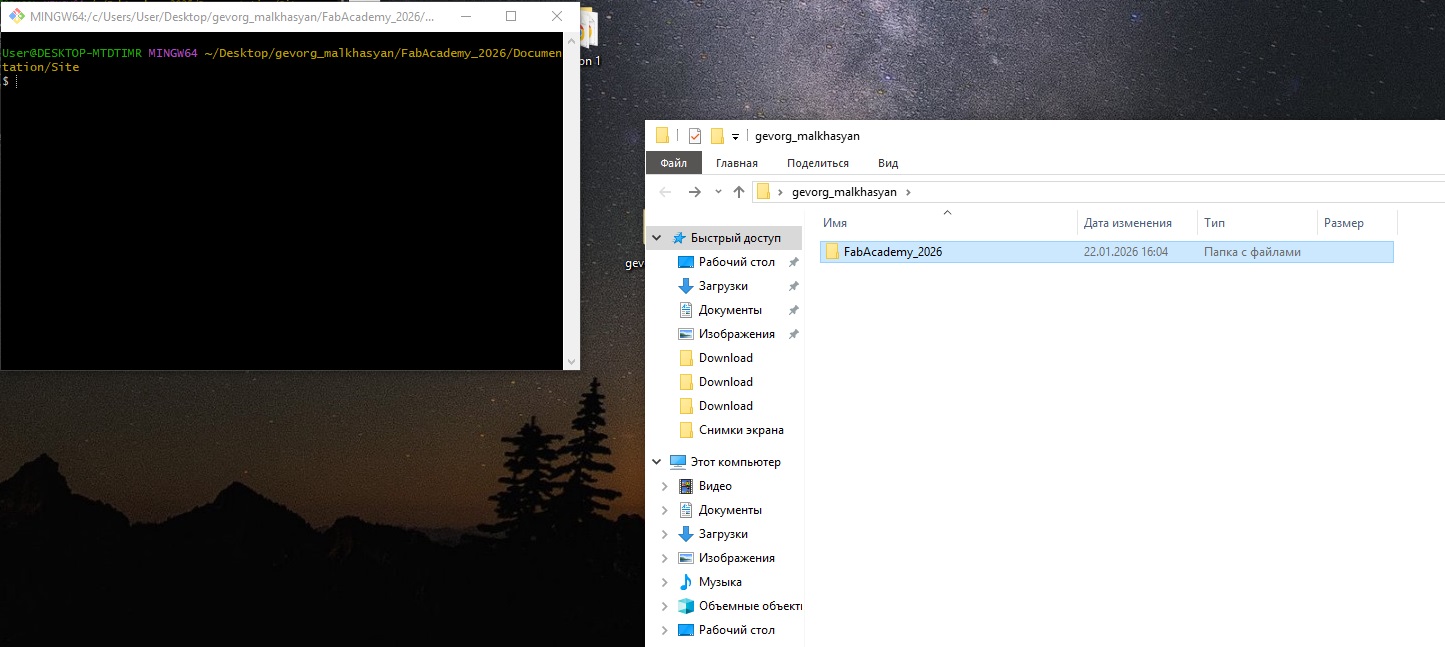This screenshot has width=1445, height=647.
Task: Expand the chevron after gevorg_malkhasyan breadcrumb
Action: [908, 192]
